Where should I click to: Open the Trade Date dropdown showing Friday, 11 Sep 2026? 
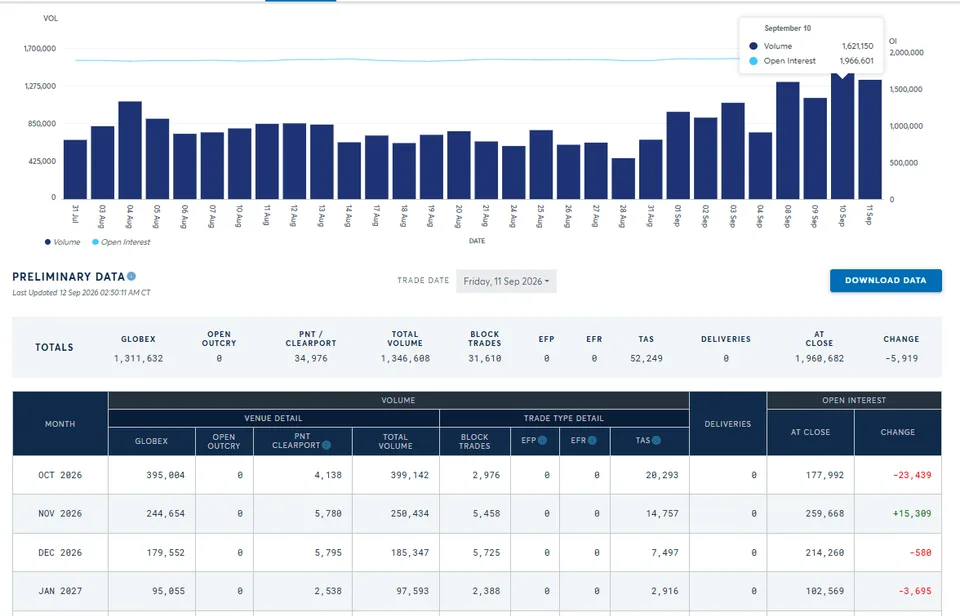pyautogui.click(x=506, y=281)
